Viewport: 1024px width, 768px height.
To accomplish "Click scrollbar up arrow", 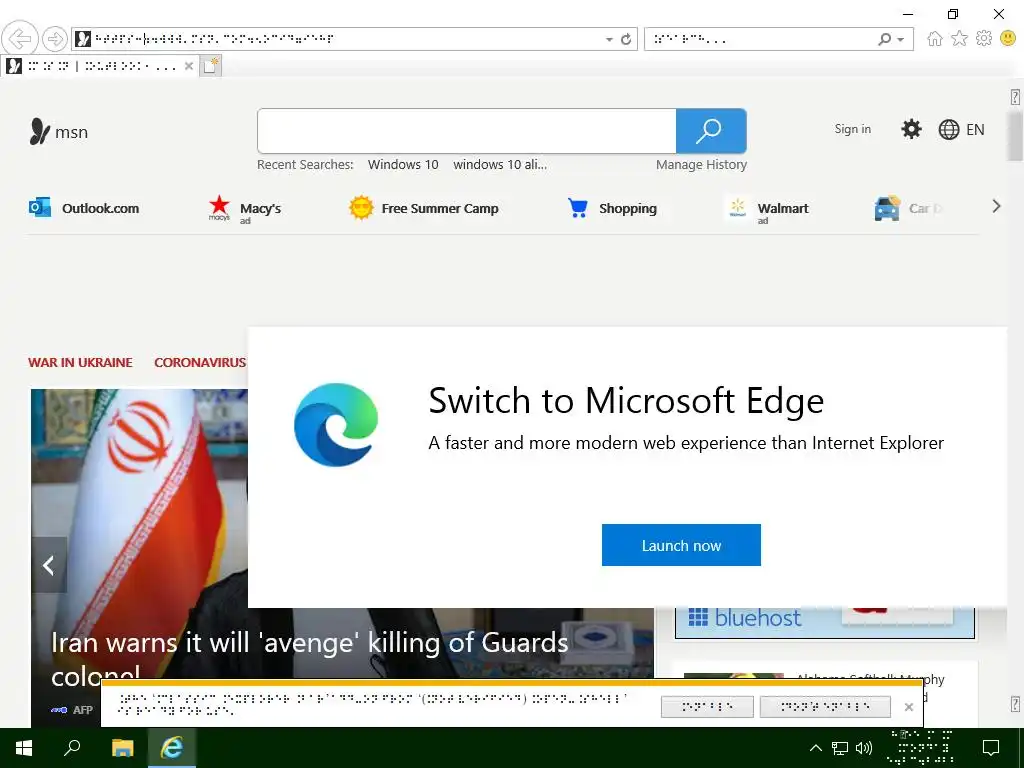I will click(x=1015, y=97).
